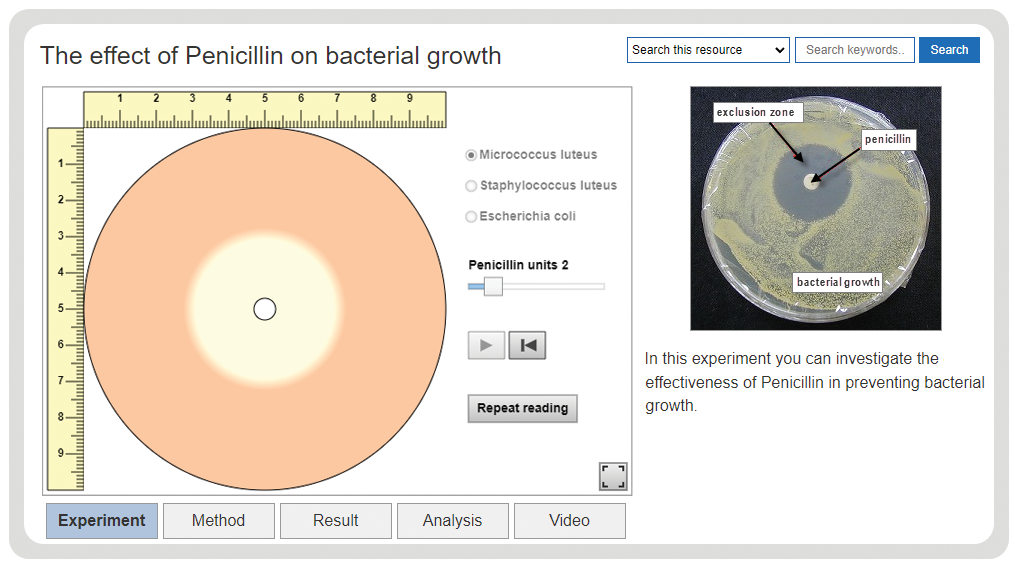1018x566 pixels.
Task: Click the play button to start the experiment
Action: [486, 345]
